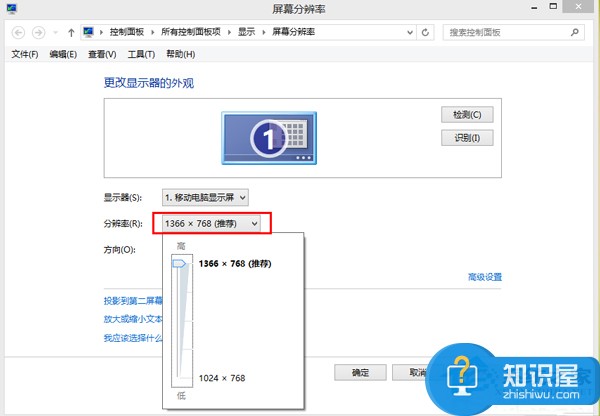Open the 显示器(S) display dropdown
The width and height of the screenshot is (600, 416).
[x=205, y=197]
